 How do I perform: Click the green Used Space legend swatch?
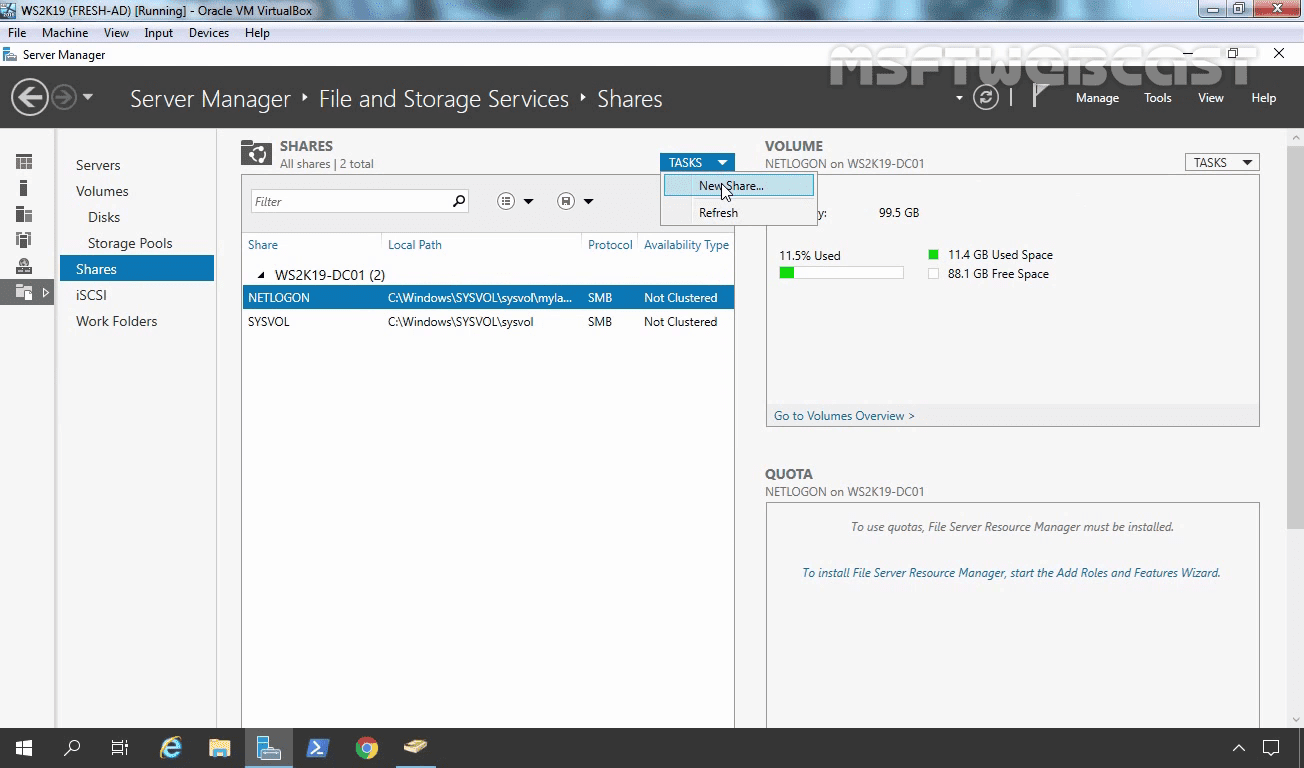click(933, 255)
